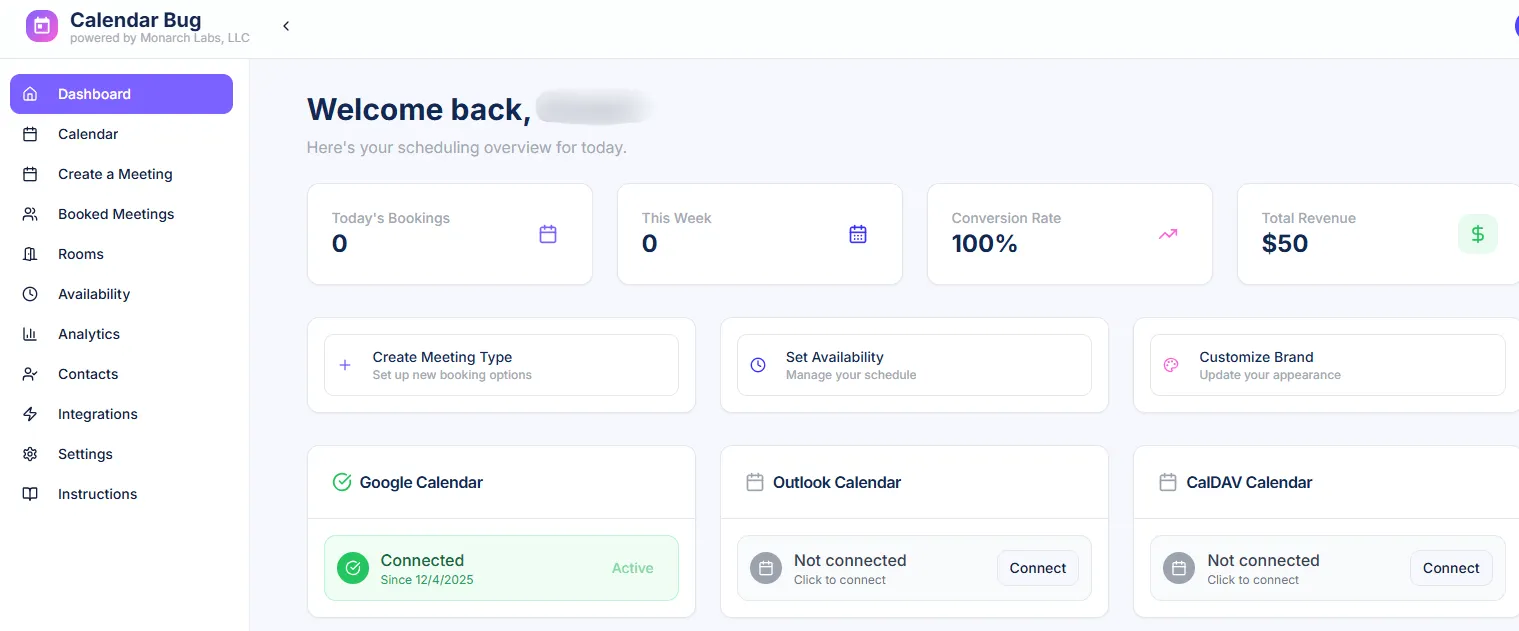
Task: Connect the CalDAV Calendar
Action: coord(1450,567)
